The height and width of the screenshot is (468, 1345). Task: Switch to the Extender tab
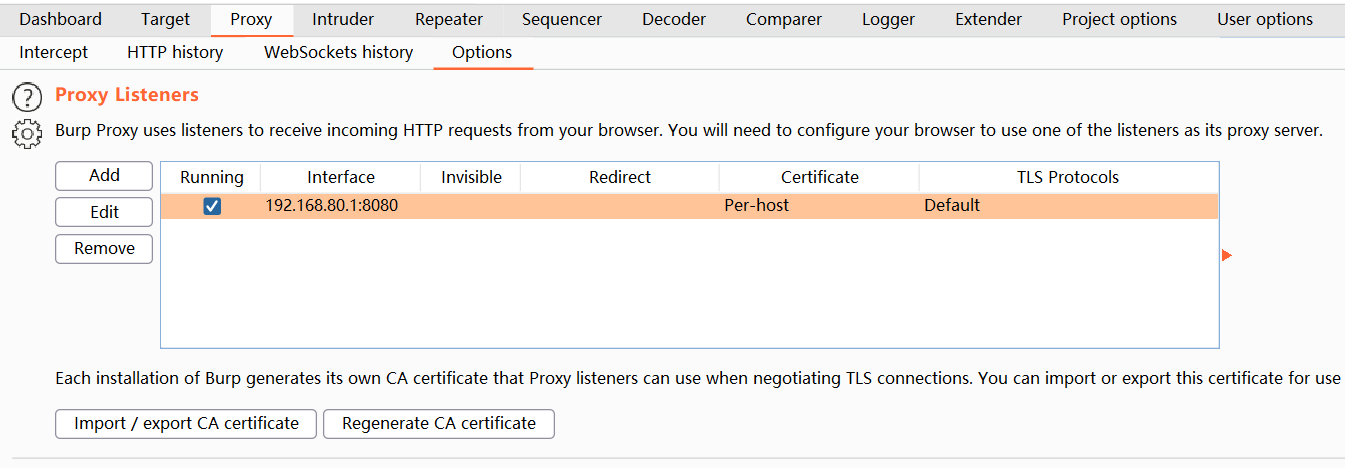pyautogui.click(x=988, y=19)
